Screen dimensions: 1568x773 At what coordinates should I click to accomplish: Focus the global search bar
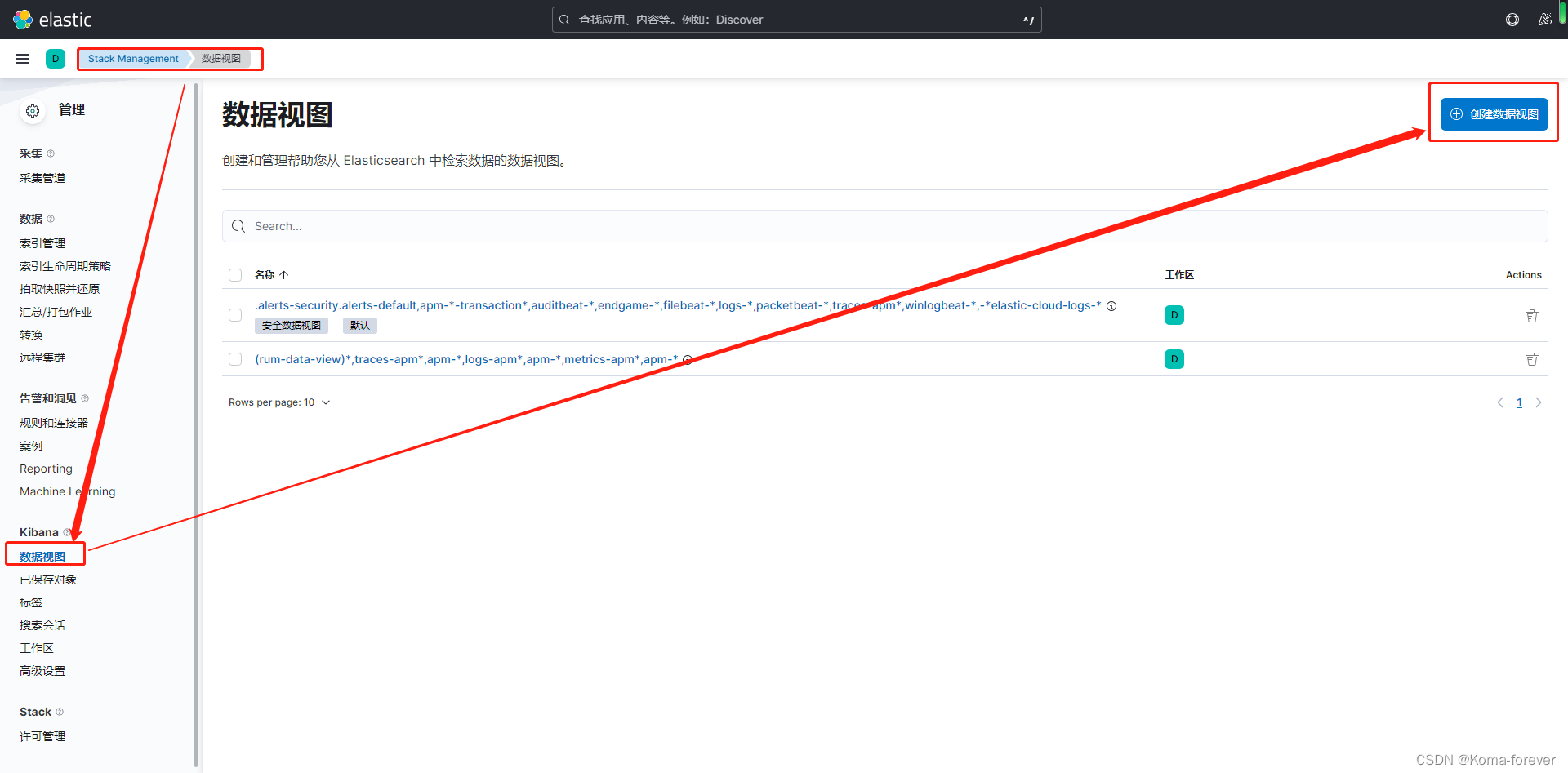(796, 20)
